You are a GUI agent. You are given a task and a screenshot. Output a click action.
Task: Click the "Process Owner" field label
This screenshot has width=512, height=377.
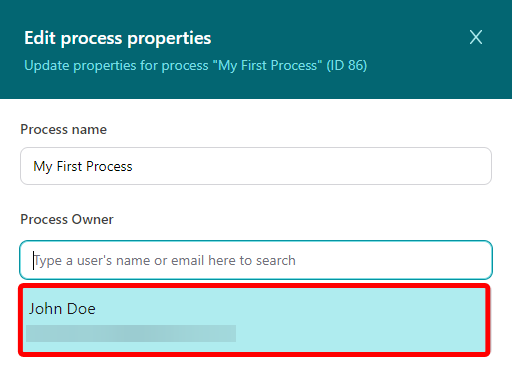67,219
